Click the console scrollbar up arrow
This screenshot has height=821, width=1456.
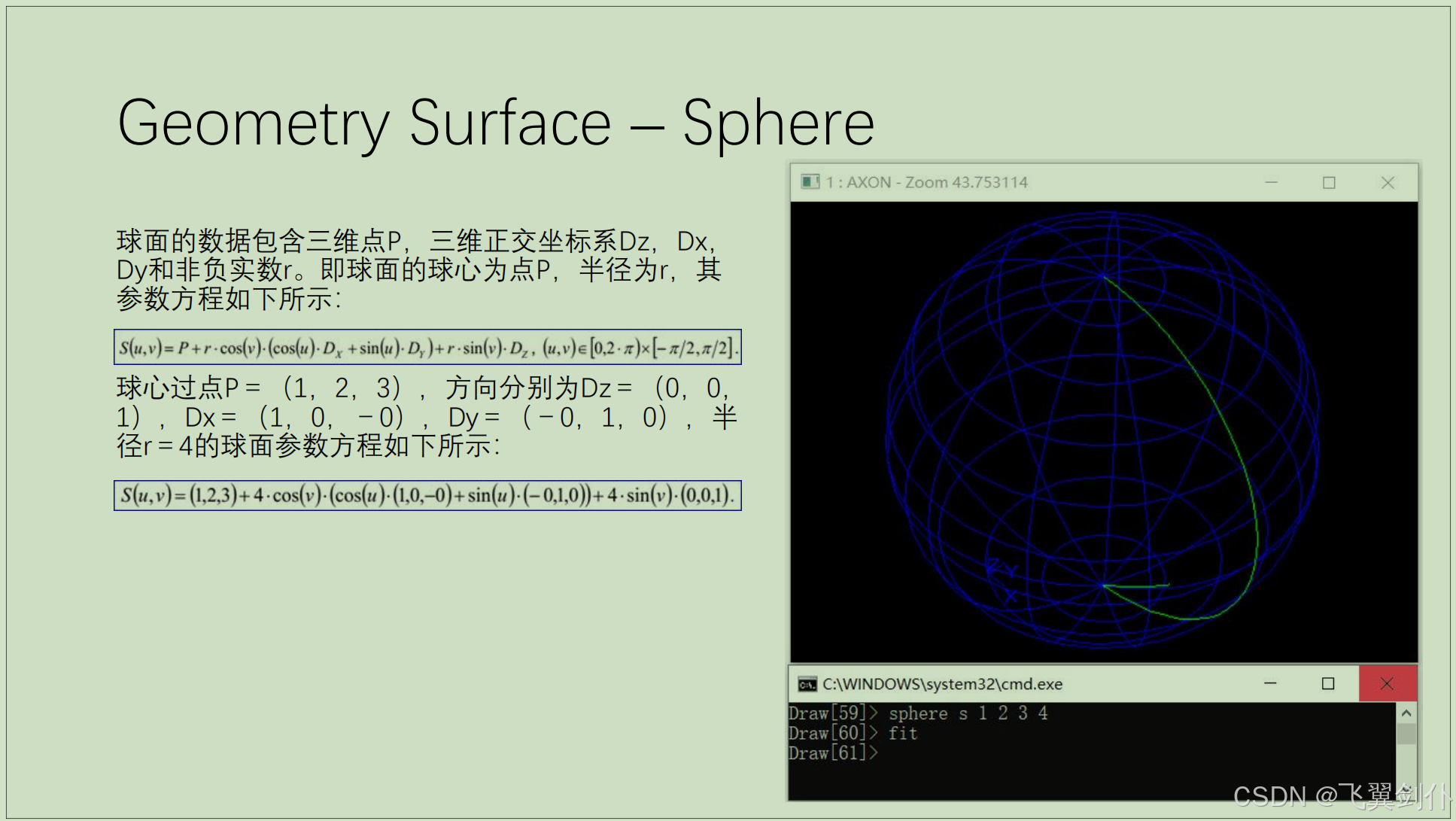pyautogui.click(x=1406, y=713)
